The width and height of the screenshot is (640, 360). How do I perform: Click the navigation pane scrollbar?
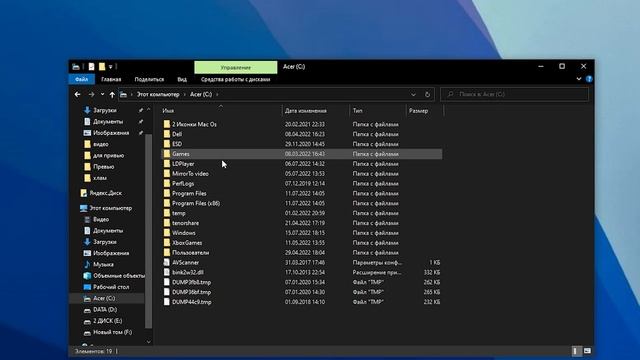149,231
